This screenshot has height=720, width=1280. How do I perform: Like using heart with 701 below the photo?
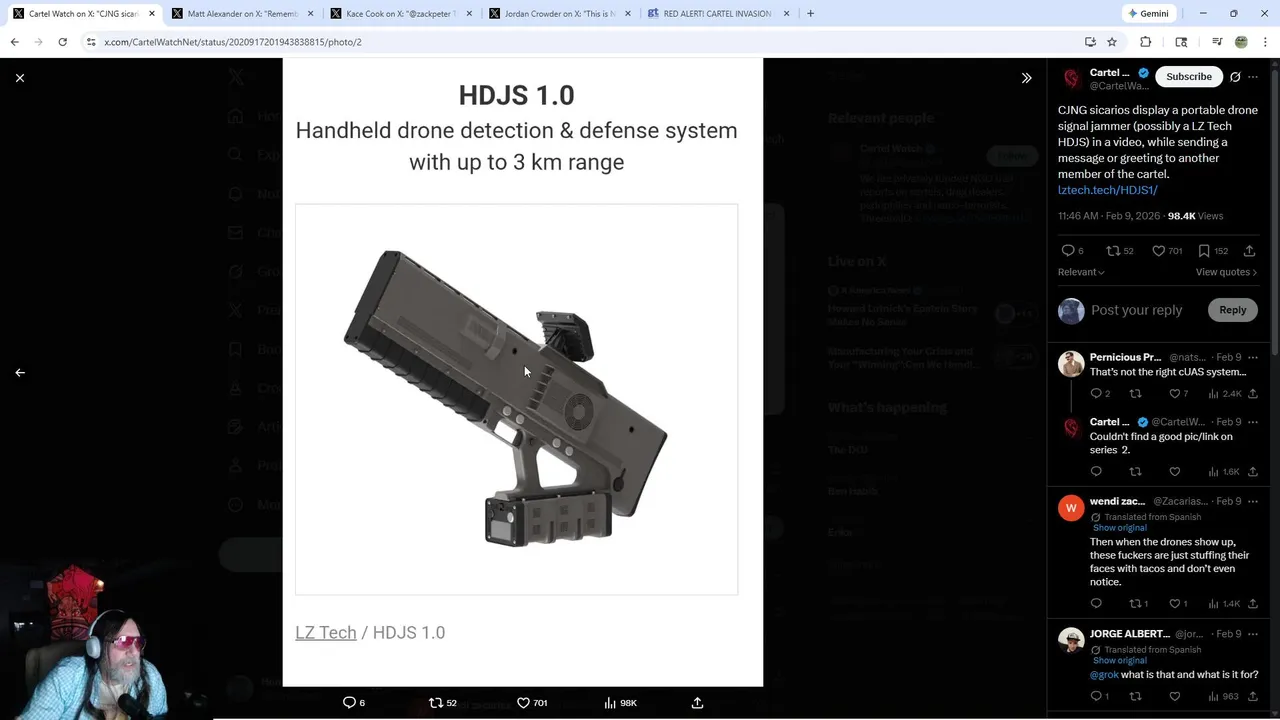click(x=532, y=703)
